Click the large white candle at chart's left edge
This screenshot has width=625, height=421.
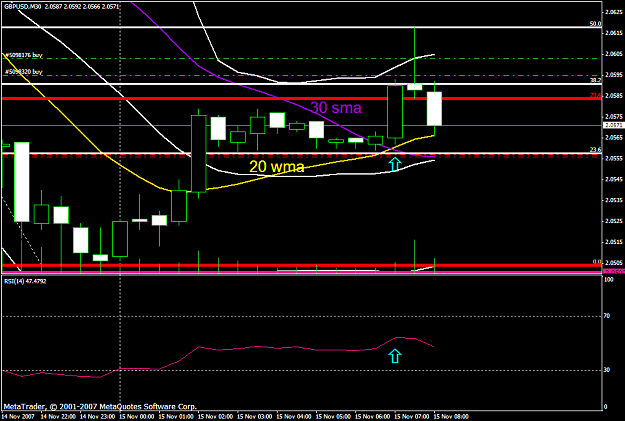tap(22, 182)
